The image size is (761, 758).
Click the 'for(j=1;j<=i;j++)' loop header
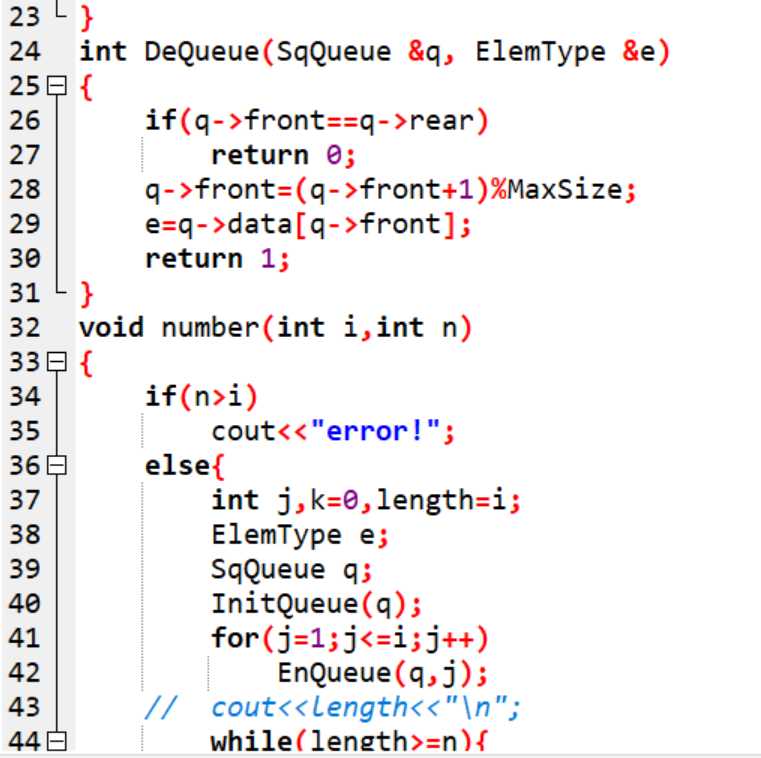349,640
